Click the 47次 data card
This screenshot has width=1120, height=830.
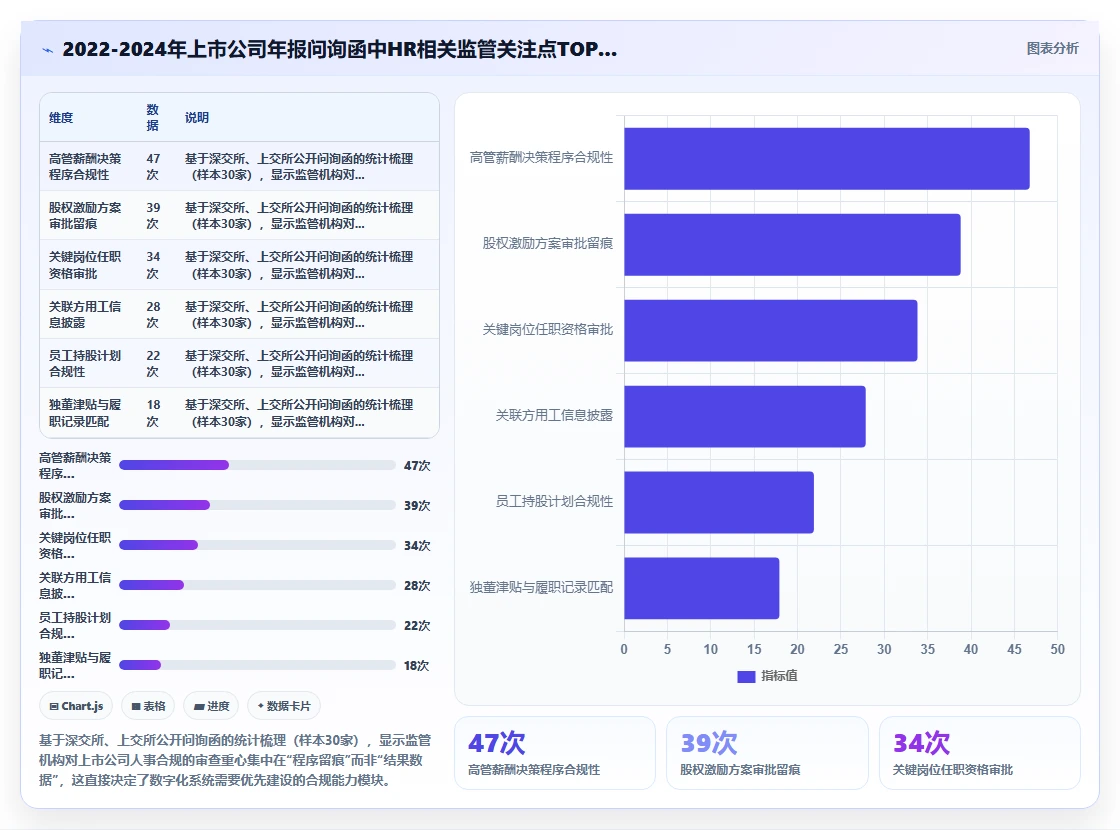click(x=555, y=753)
